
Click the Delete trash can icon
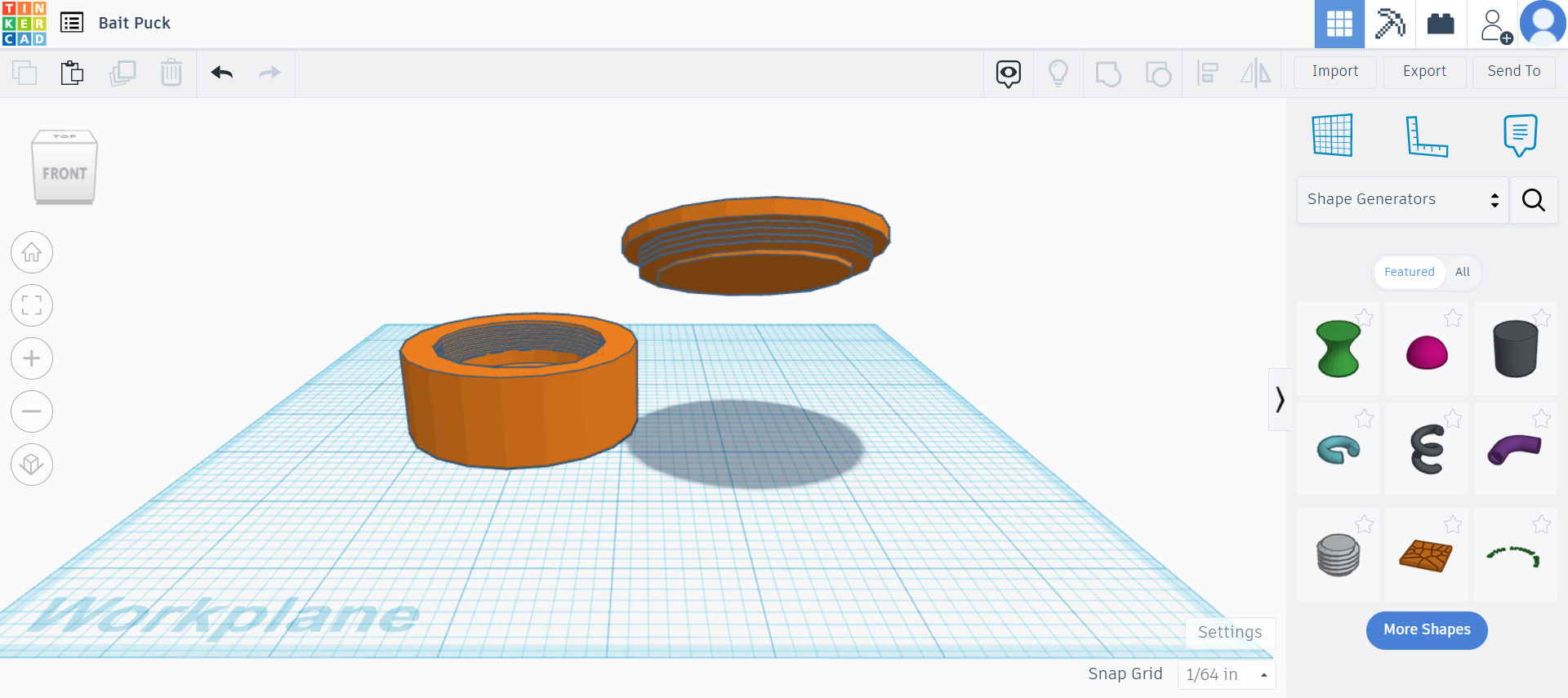tap(171, 73)
